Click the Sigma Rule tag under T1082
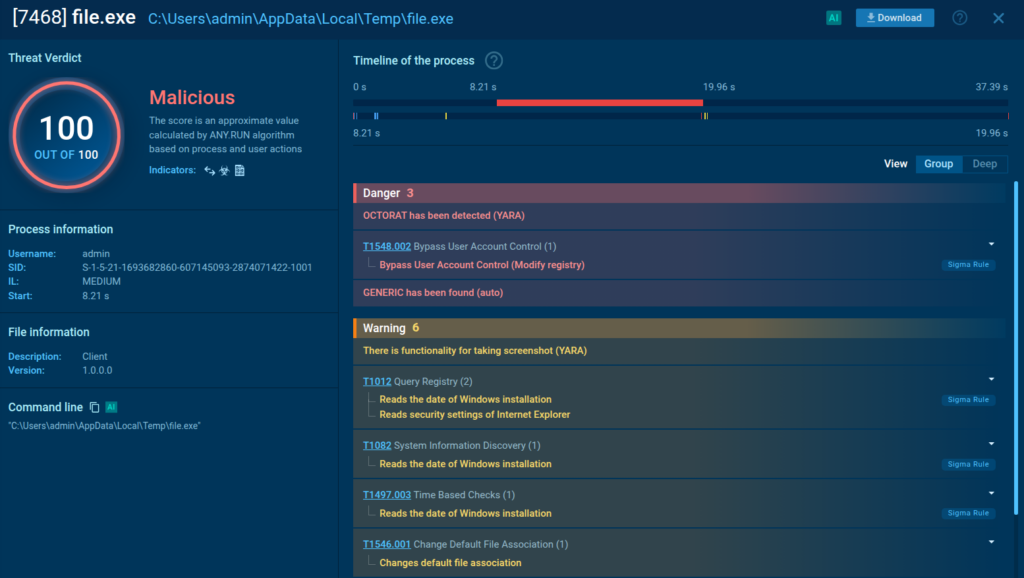This screenshot has height=578, width=1024. [967, 464]
